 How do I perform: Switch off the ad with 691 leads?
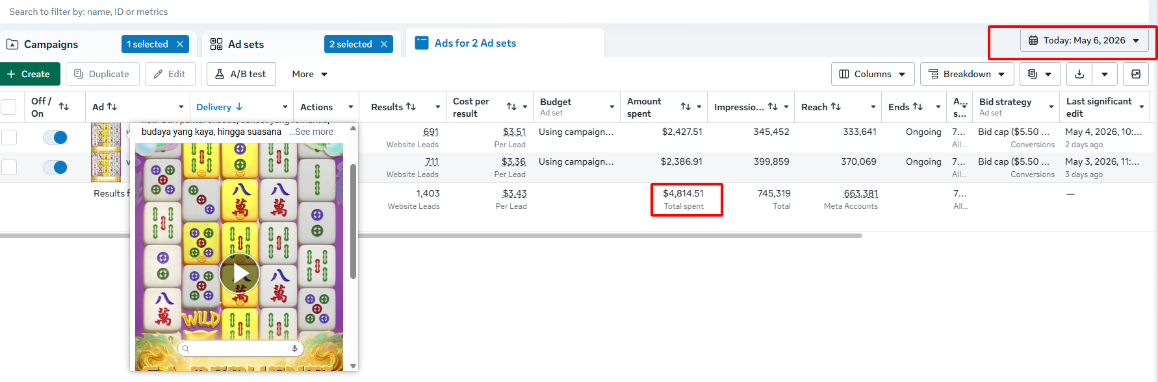click(x=55, y=137)
